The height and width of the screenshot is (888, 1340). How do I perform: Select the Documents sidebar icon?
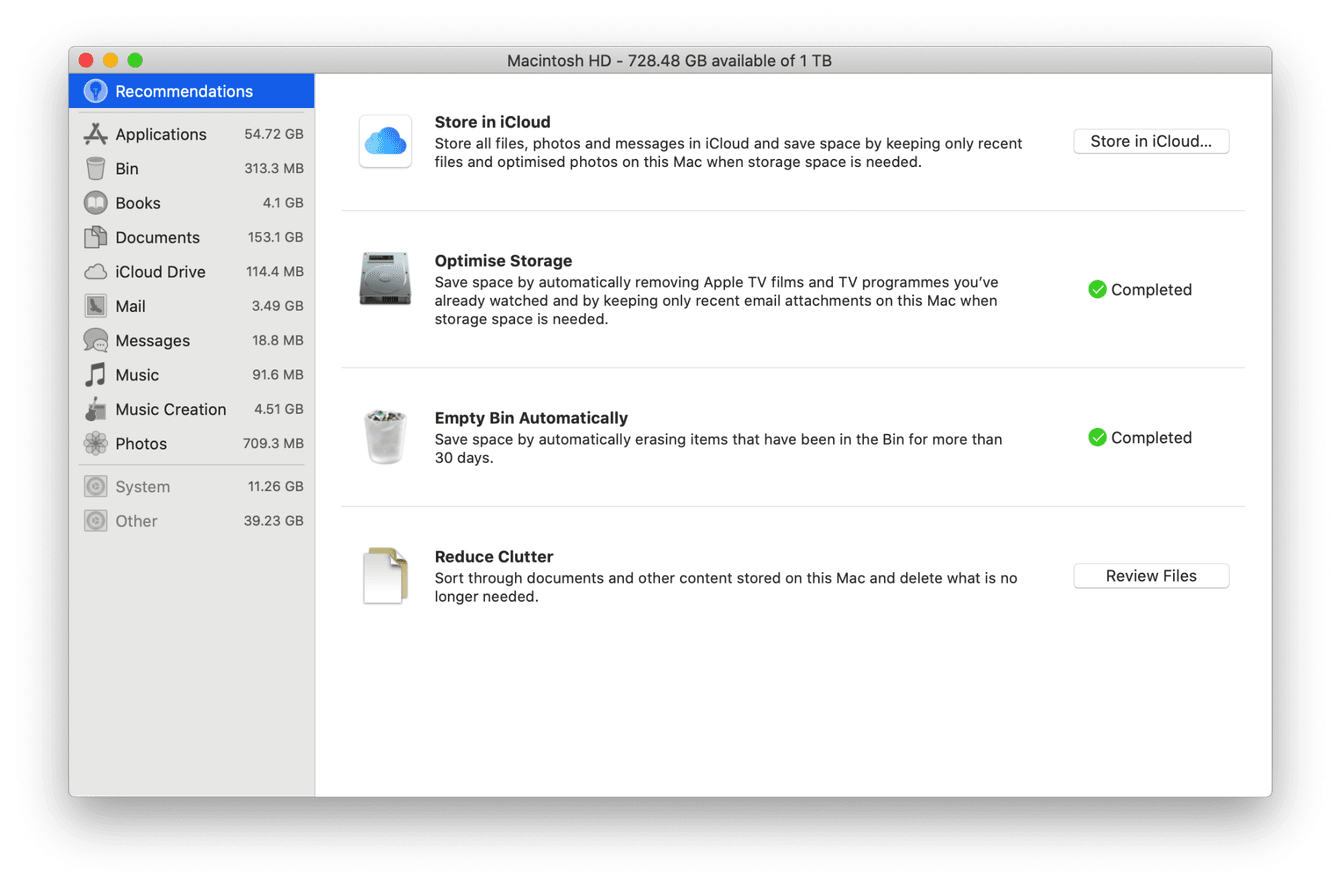tap(96, 237)
